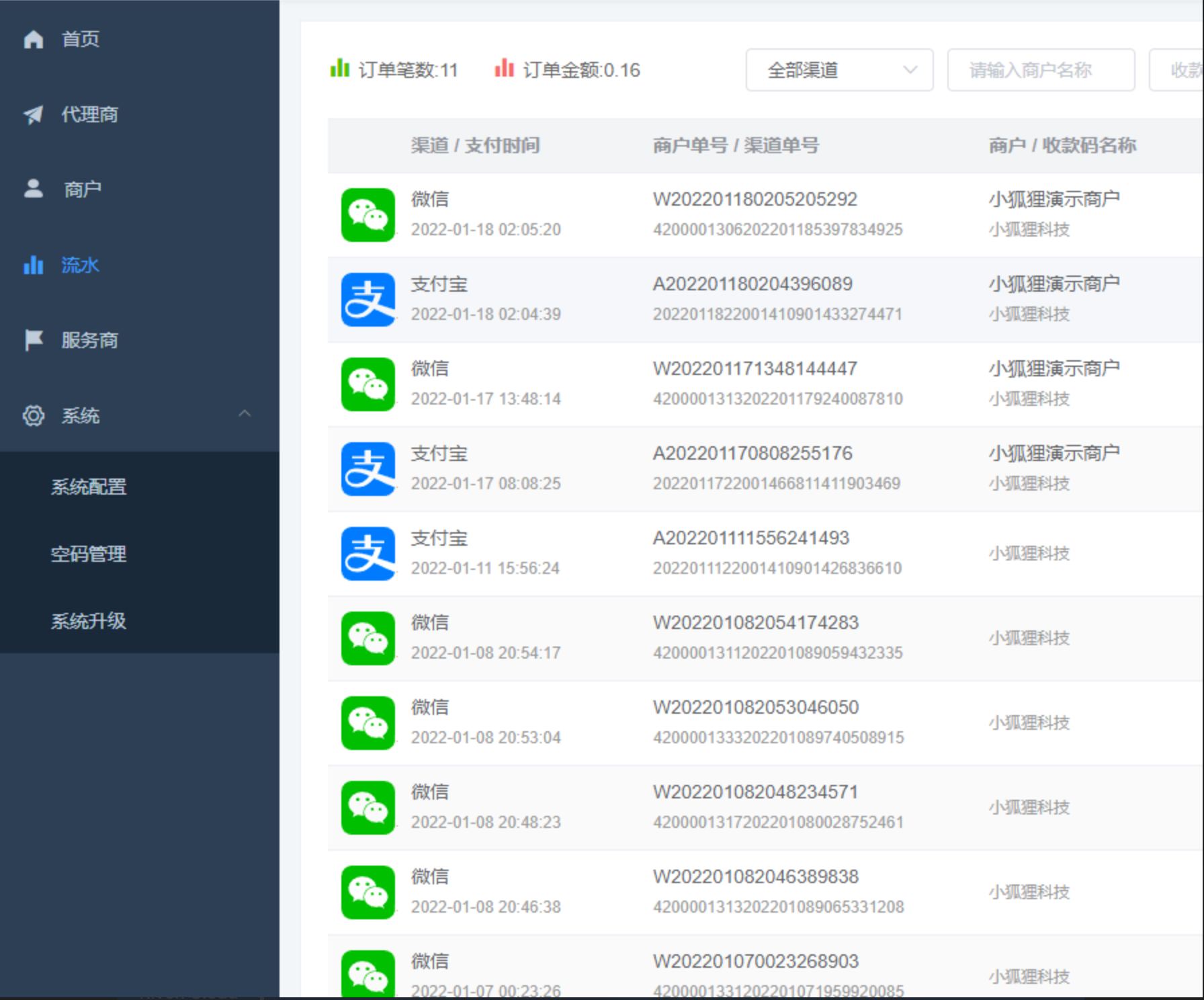The width and height of the screenshot is (1204, 1000).
Task: Click payment time 2022-01-08 20:54:17
Action: 486,653
